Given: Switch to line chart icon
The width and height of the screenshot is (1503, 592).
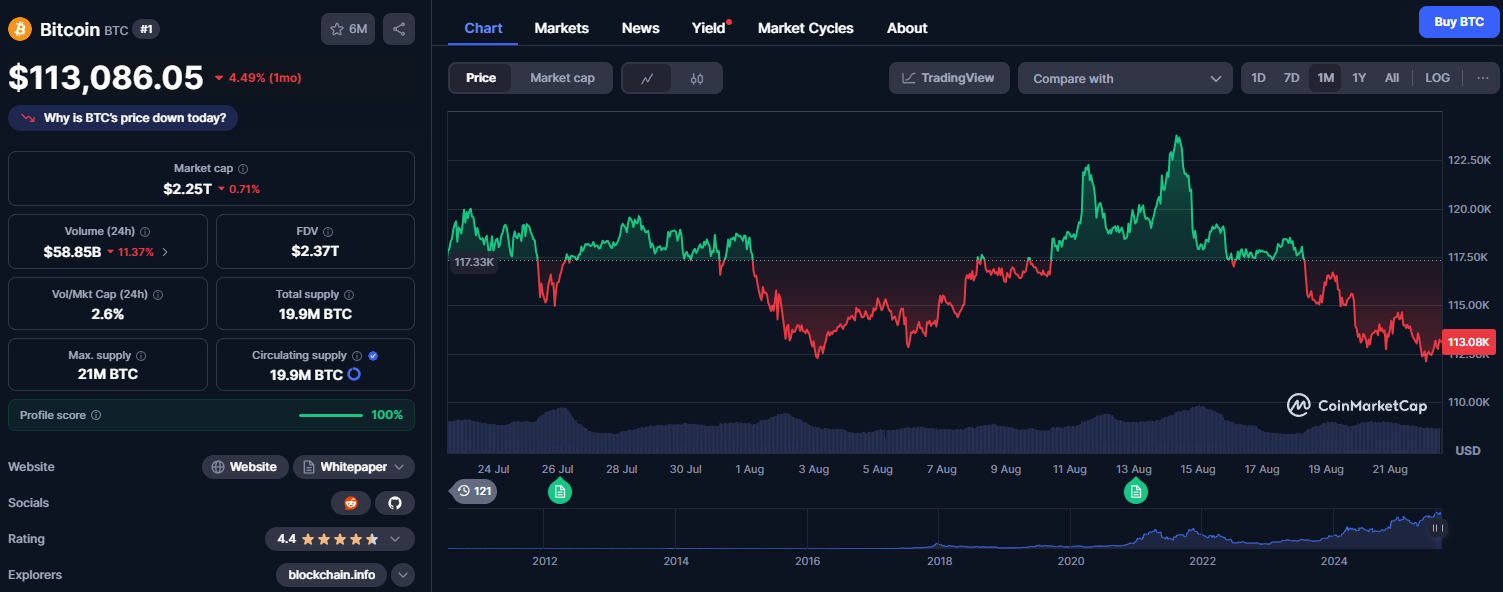Looking at the screenshot, I should (x=647, y=78).
